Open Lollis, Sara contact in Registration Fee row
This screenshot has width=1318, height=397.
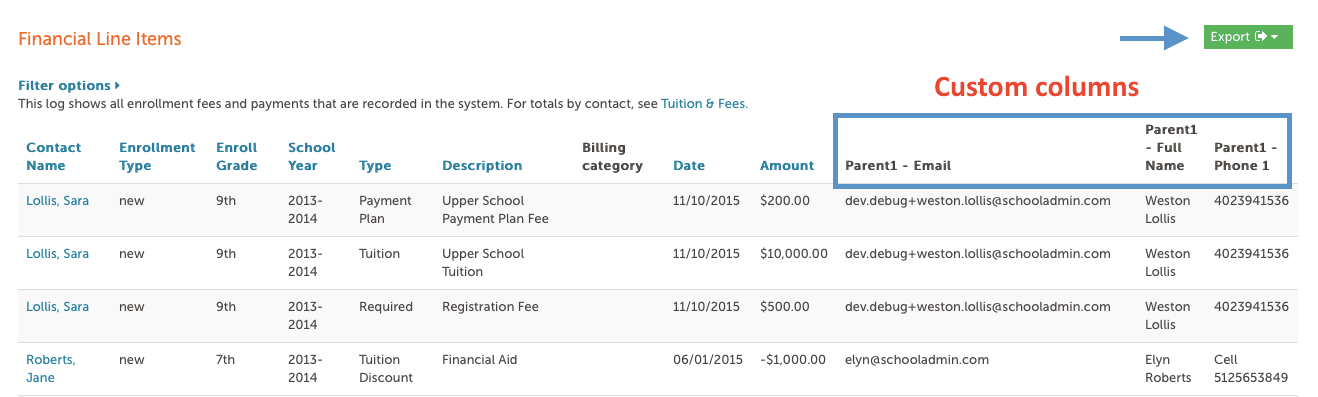tap(57, 307)
